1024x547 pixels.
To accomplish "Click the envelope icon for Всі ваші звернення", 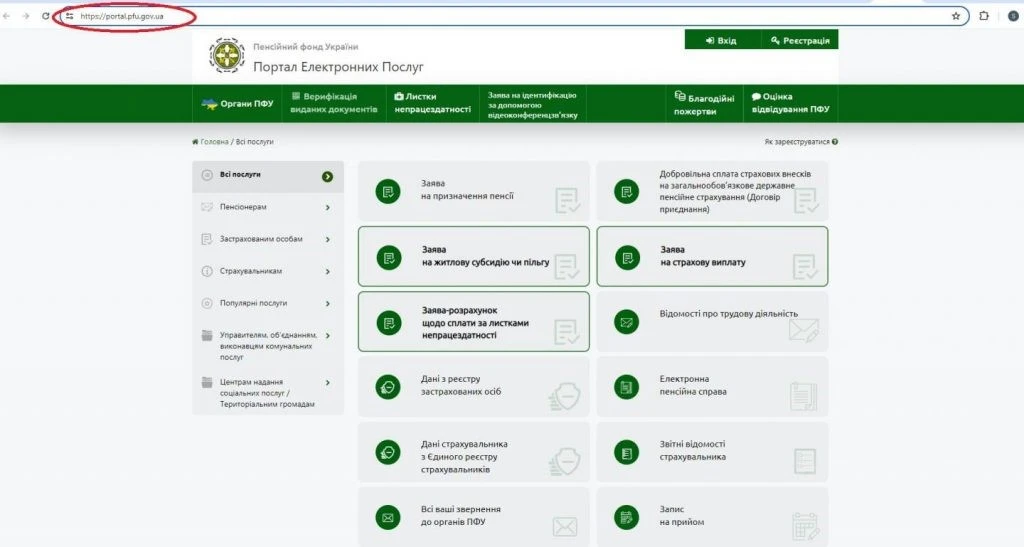I will coord(388,516).
